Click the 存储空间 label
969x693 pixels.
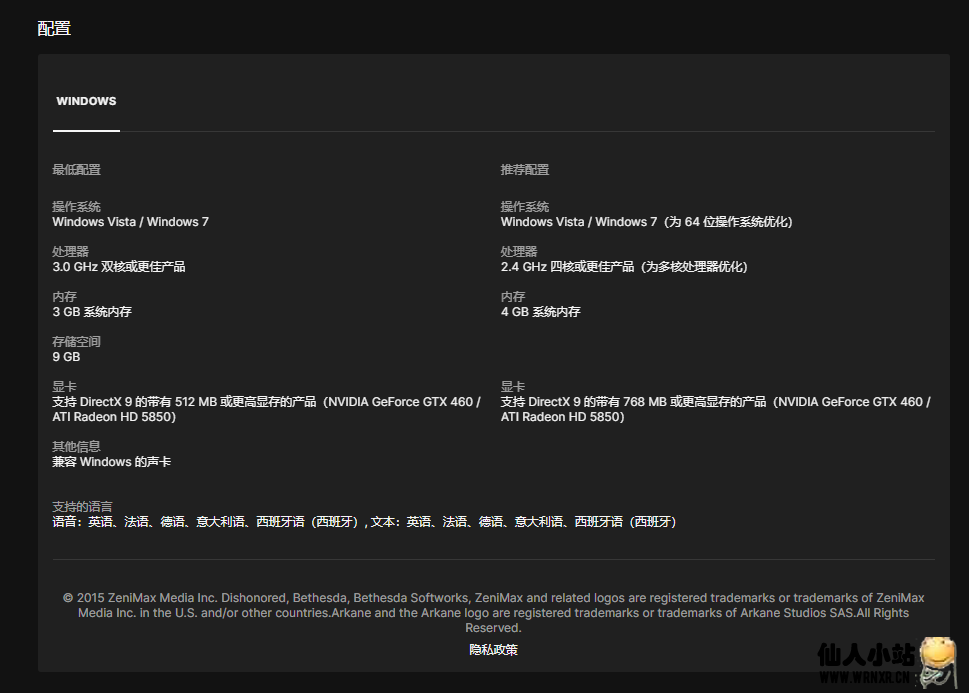click(77, 342)
